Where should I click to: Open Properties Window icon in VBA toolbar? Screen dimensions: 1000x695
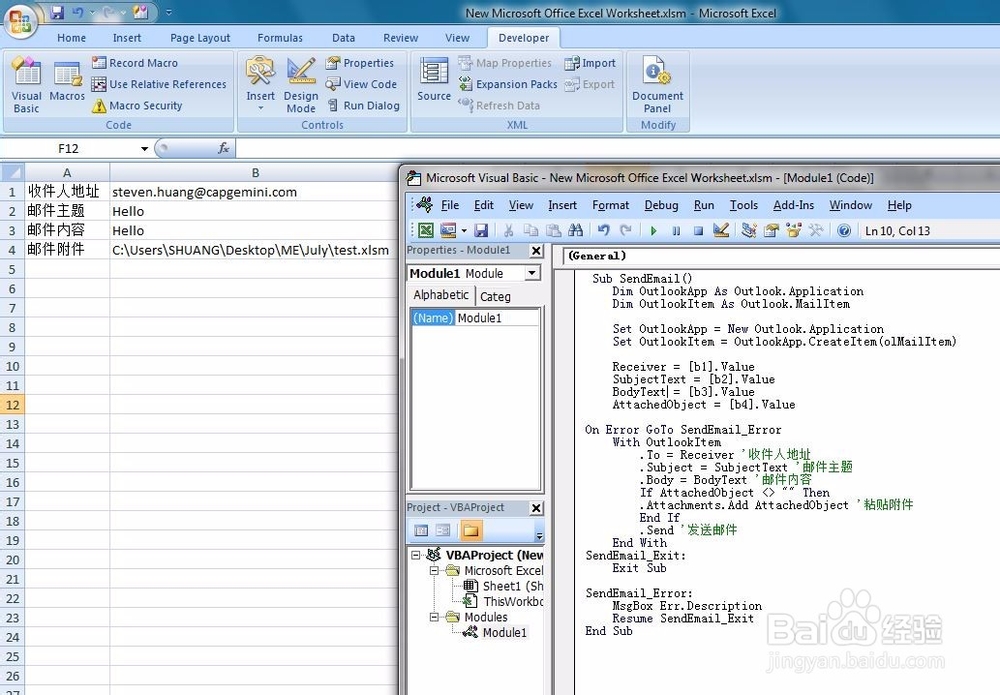(x=771, y=230)
